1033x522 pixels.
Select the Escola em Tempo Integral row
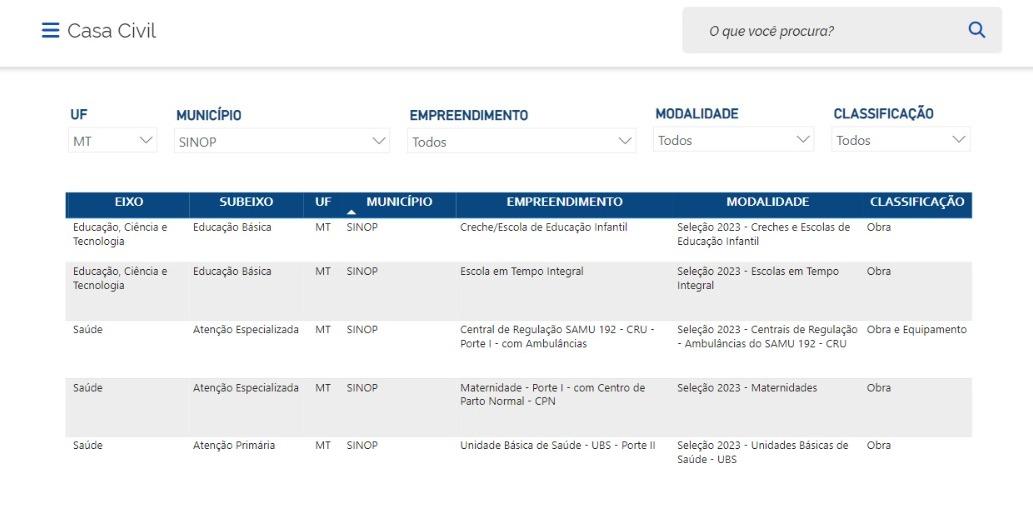(521, 272)
